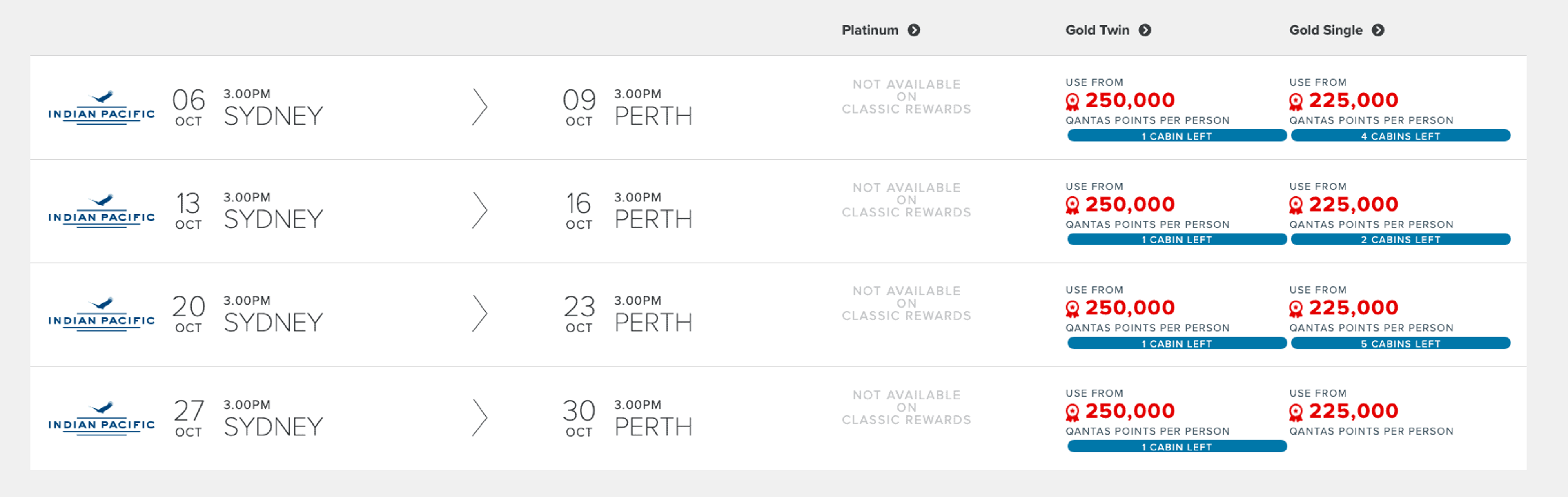Click the Gold Single arrow icon
1568x497 pixels.
(x=1378, y=30)
